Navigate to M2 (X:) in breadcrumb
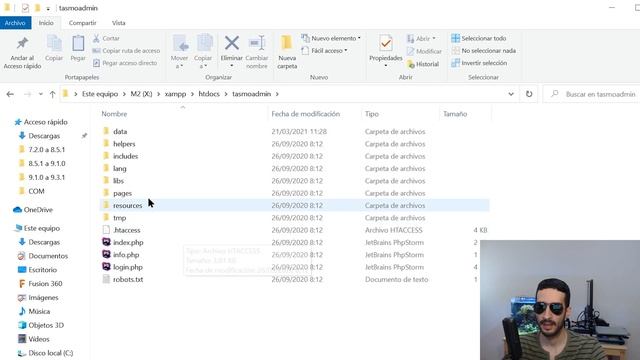 tap(141, 94)
